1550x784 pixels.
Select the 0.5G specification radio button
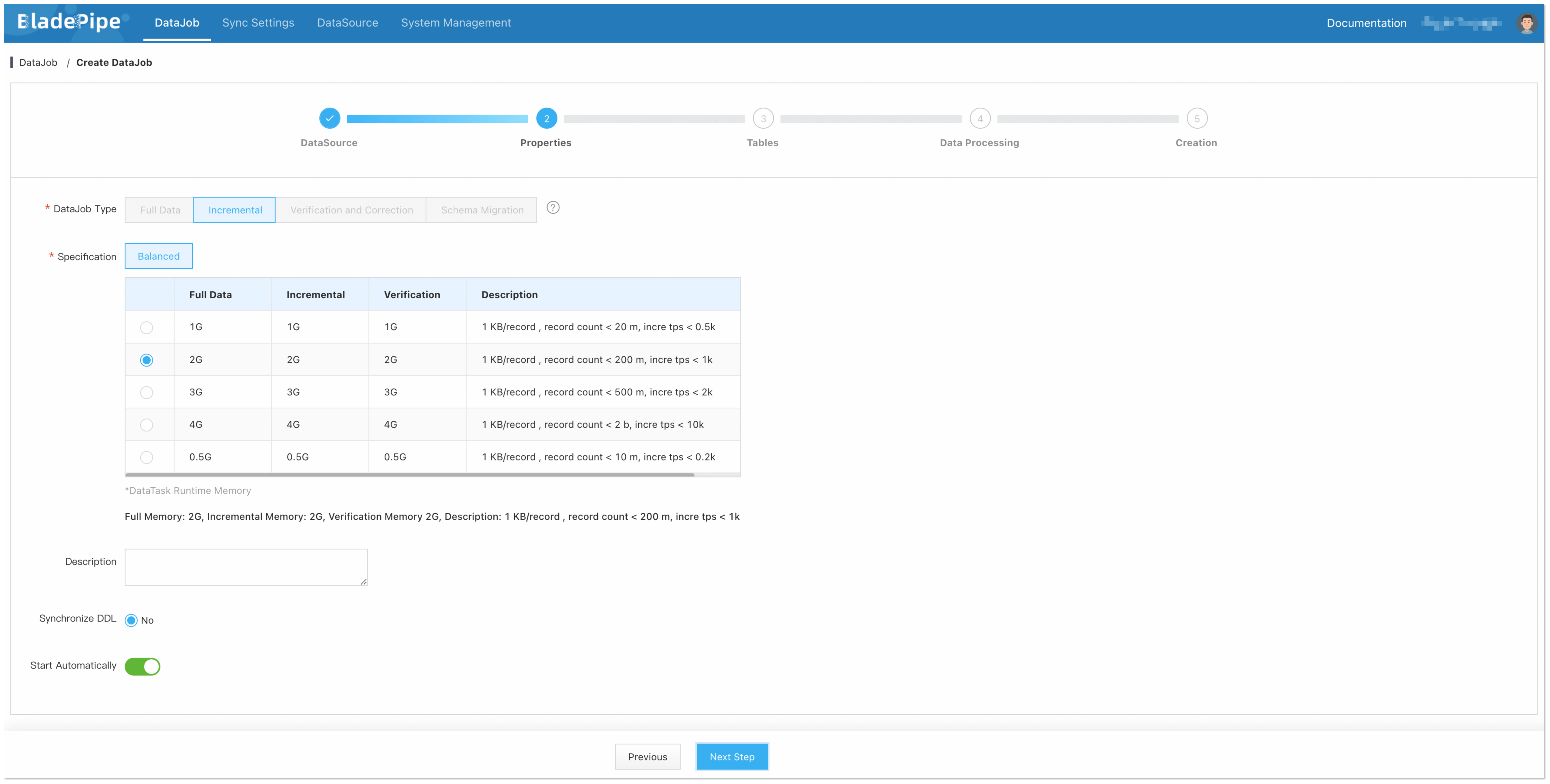(x=146, y=457)
